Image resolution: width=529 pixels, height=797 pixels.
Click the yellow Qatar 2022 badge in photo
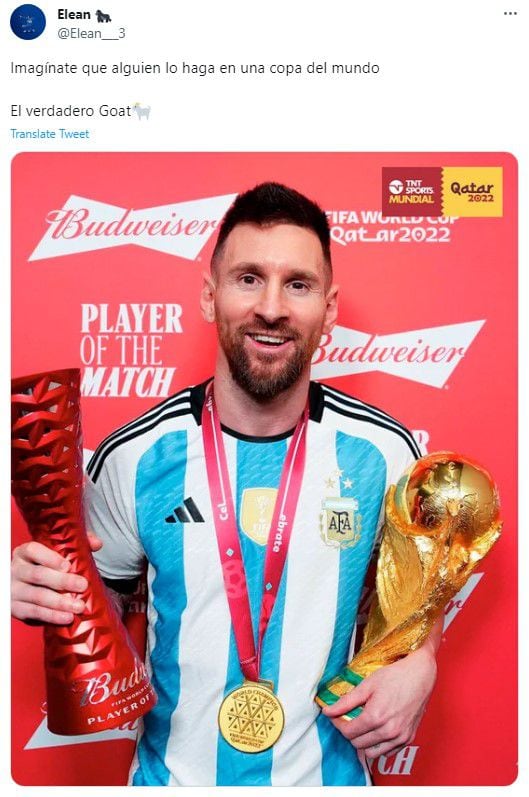472,192
